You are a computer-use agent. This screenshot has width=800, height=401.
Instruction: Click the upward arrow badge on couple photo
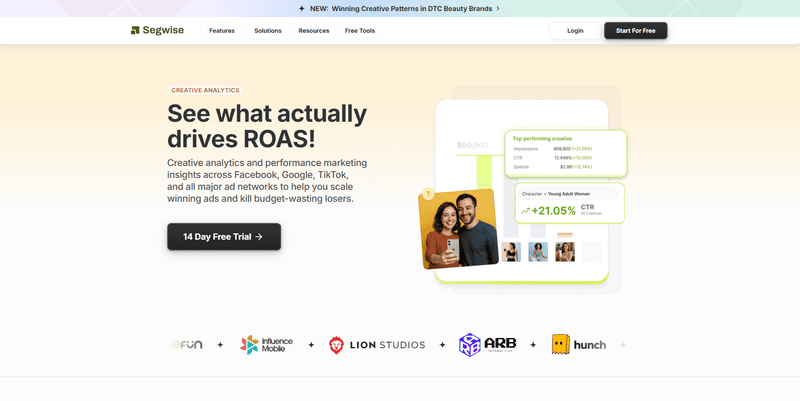pos(428,194)
